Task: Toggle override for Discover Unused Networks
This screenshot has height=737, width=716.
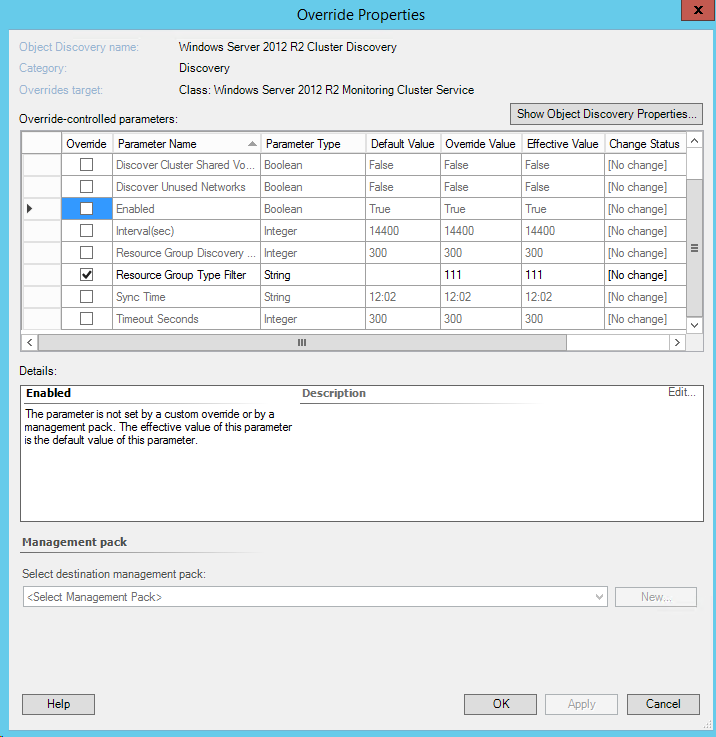Action: 86,187
